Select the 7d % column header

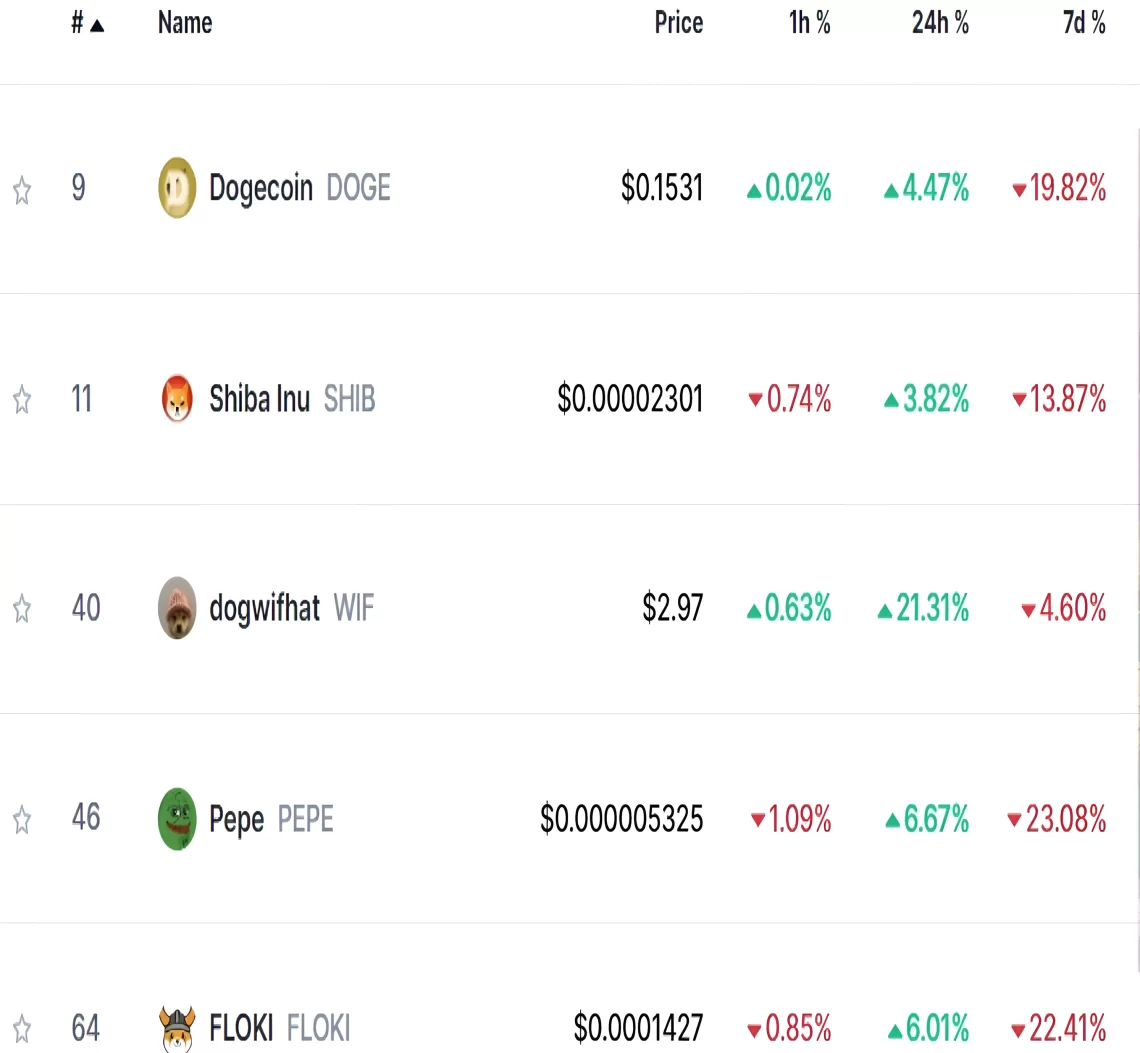1082,23
